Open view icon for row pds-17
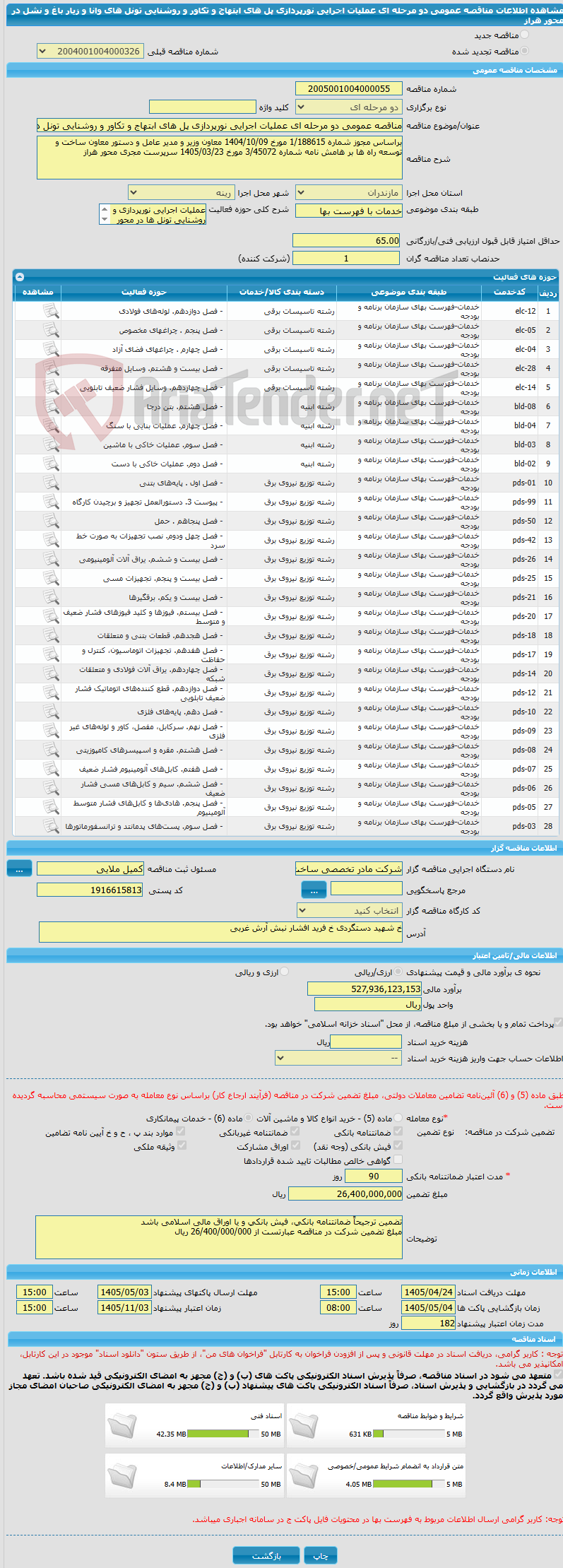 pos(51,654)
